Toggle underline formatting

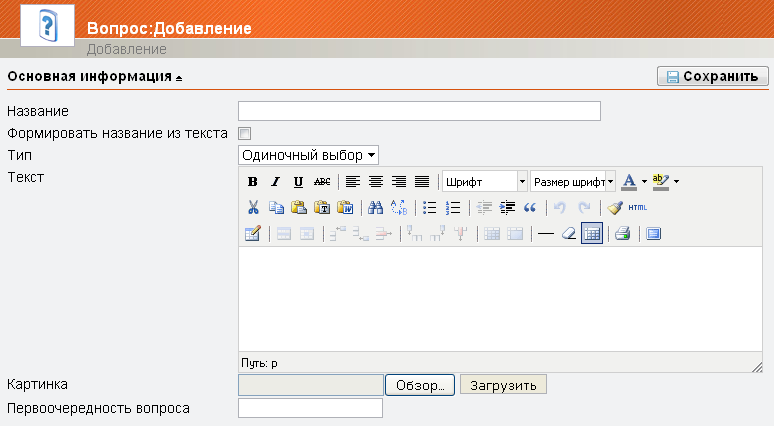[298, 182]
